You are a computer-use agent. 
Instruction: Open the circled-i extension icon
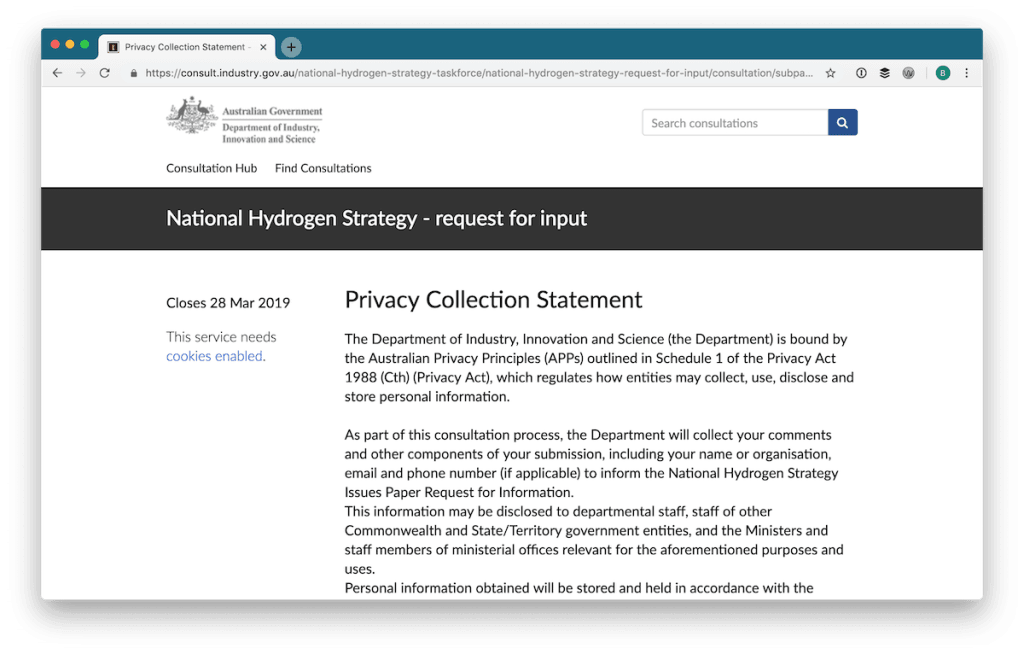click(861, 73)
